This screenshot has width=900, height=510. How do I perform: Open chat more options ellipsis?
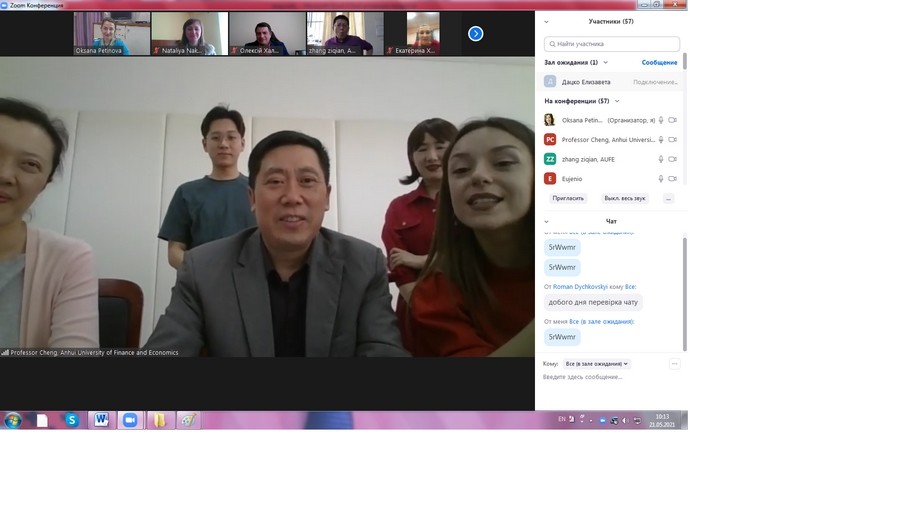click(x=675, y=364)
